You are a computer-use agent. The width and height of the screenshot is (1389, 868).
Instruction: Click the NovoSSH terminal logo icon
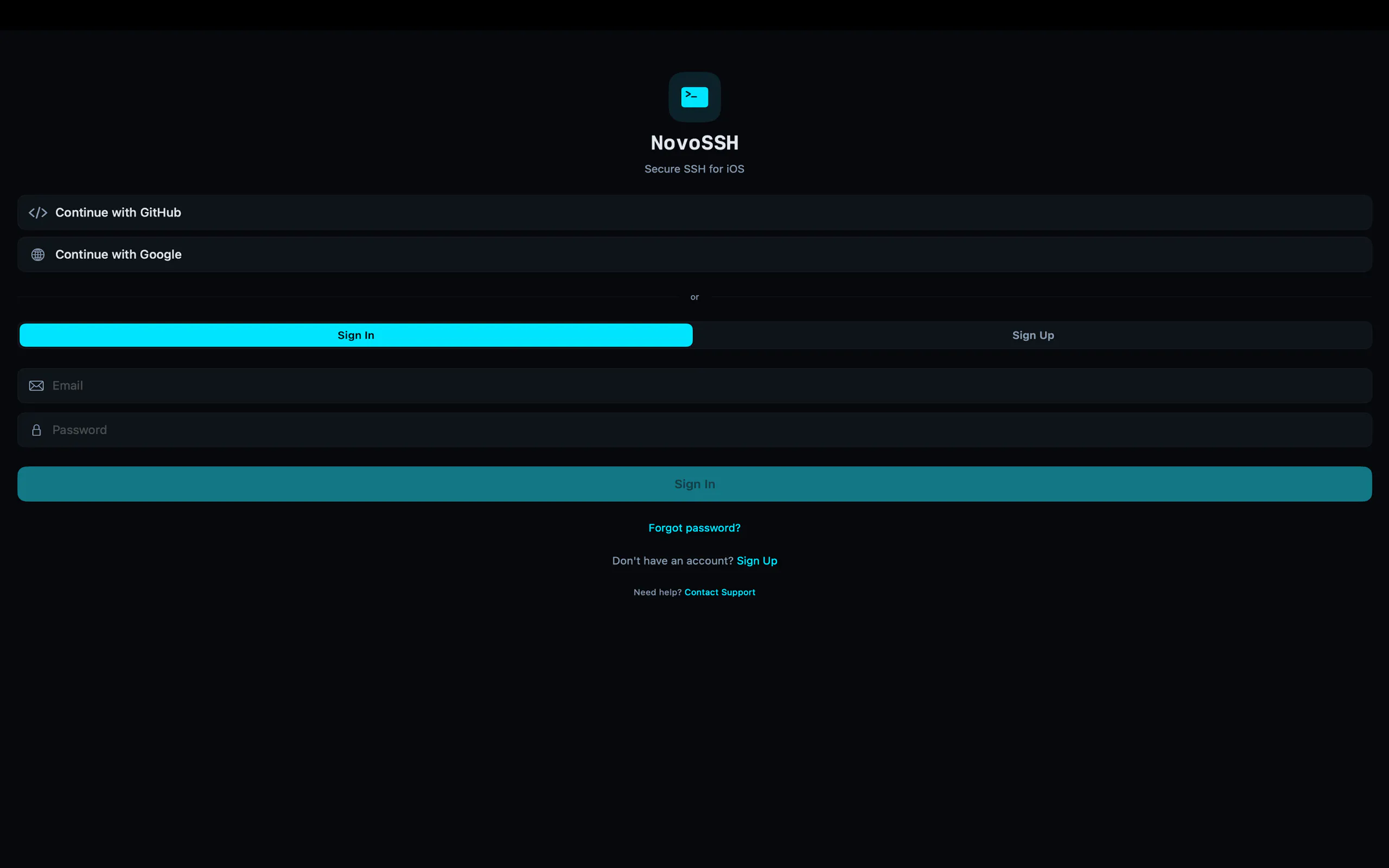tap(694, 97)
